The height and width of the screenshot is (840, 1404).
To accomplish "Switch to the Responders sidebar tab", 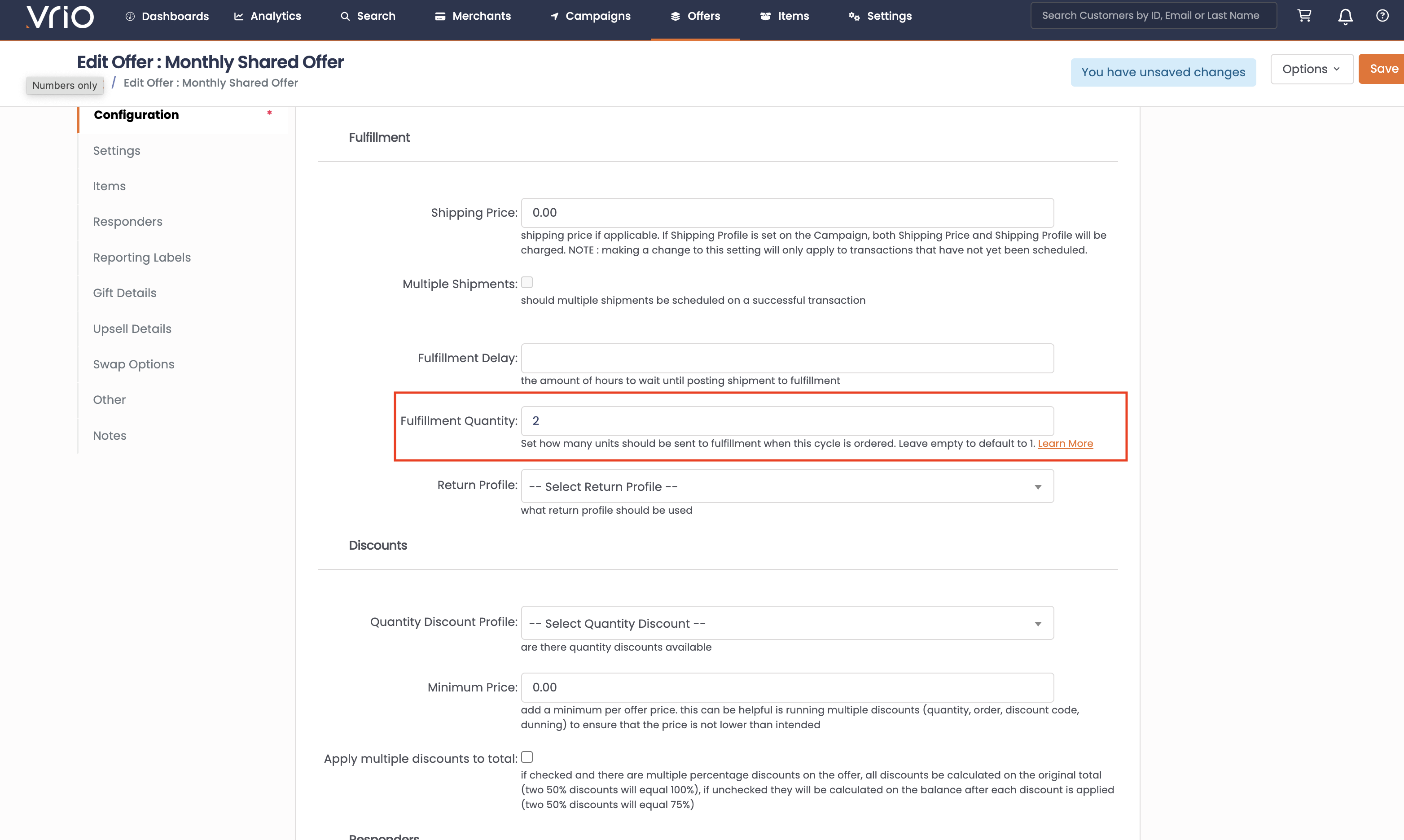I will (x=127, y=221).
